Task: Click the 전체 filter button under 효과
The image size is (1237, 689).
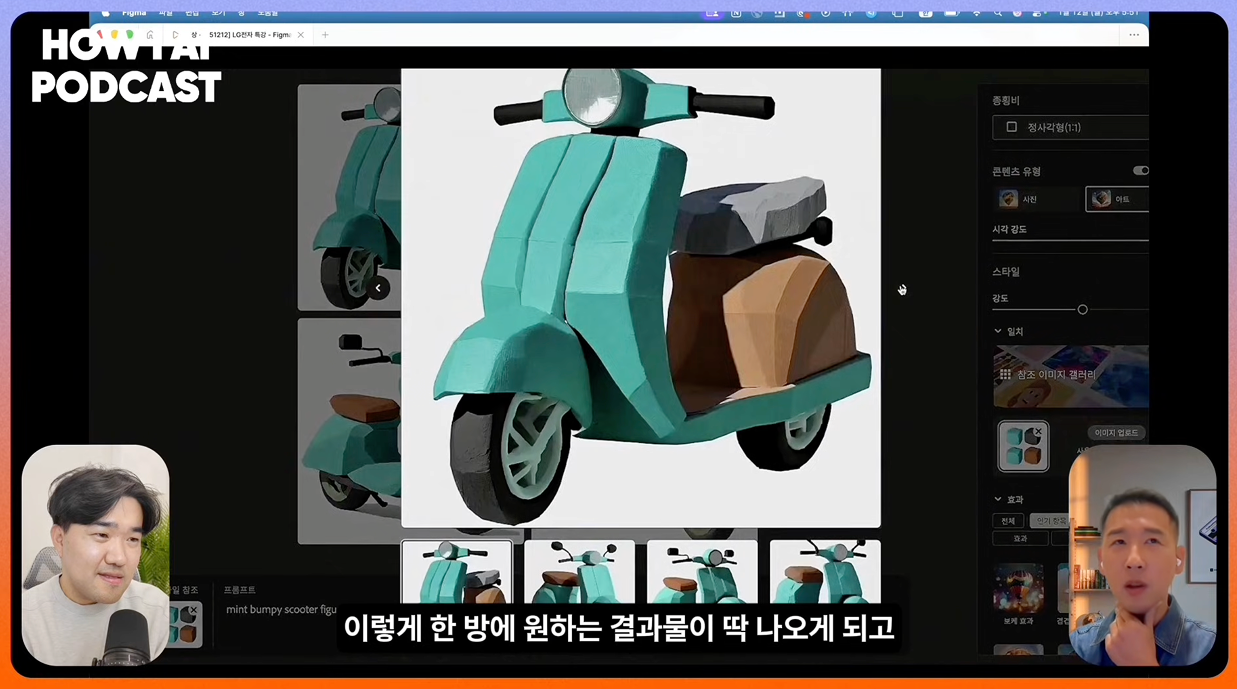Action: pos(1008,519)
